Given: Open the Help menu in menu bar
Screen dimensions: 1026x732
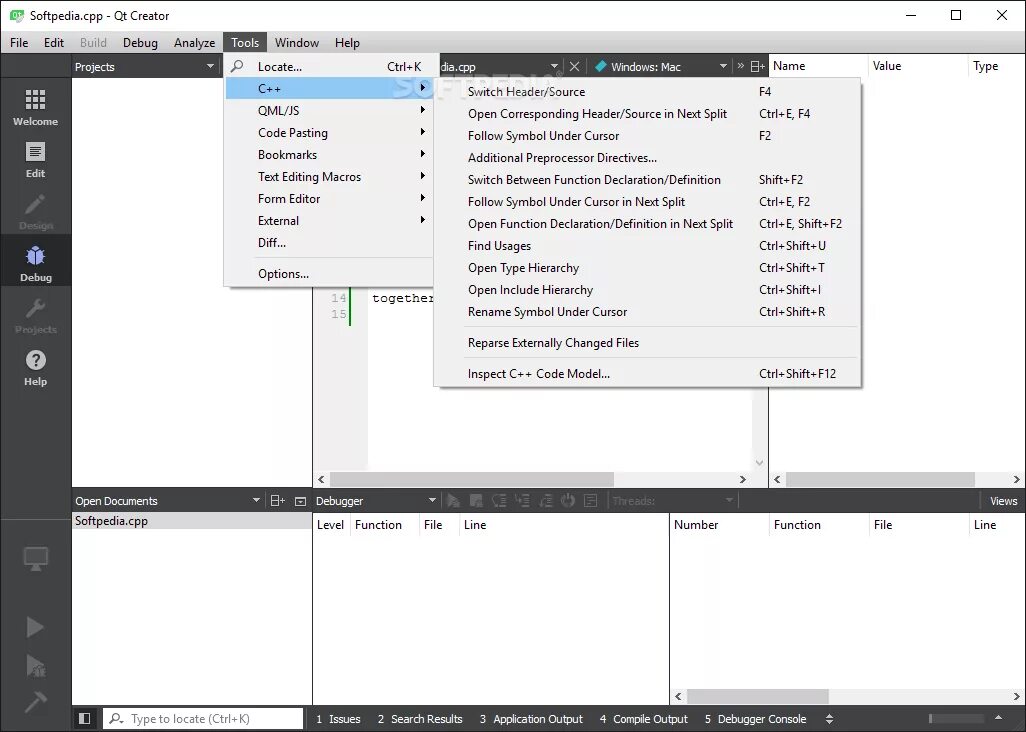Looking at the screenshot, I should (x=347, y=43).
